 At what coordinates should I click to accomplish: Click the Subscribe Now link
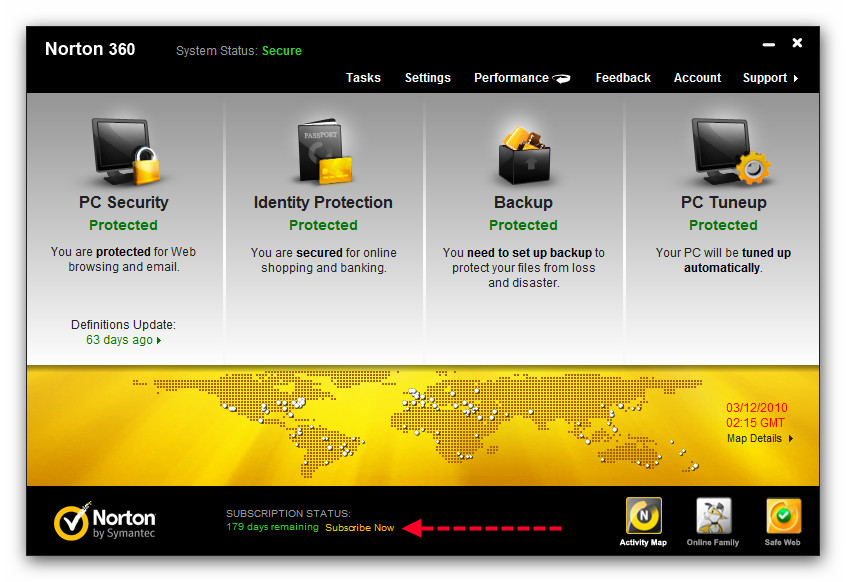pyautogui.click(x=359, y=528)
